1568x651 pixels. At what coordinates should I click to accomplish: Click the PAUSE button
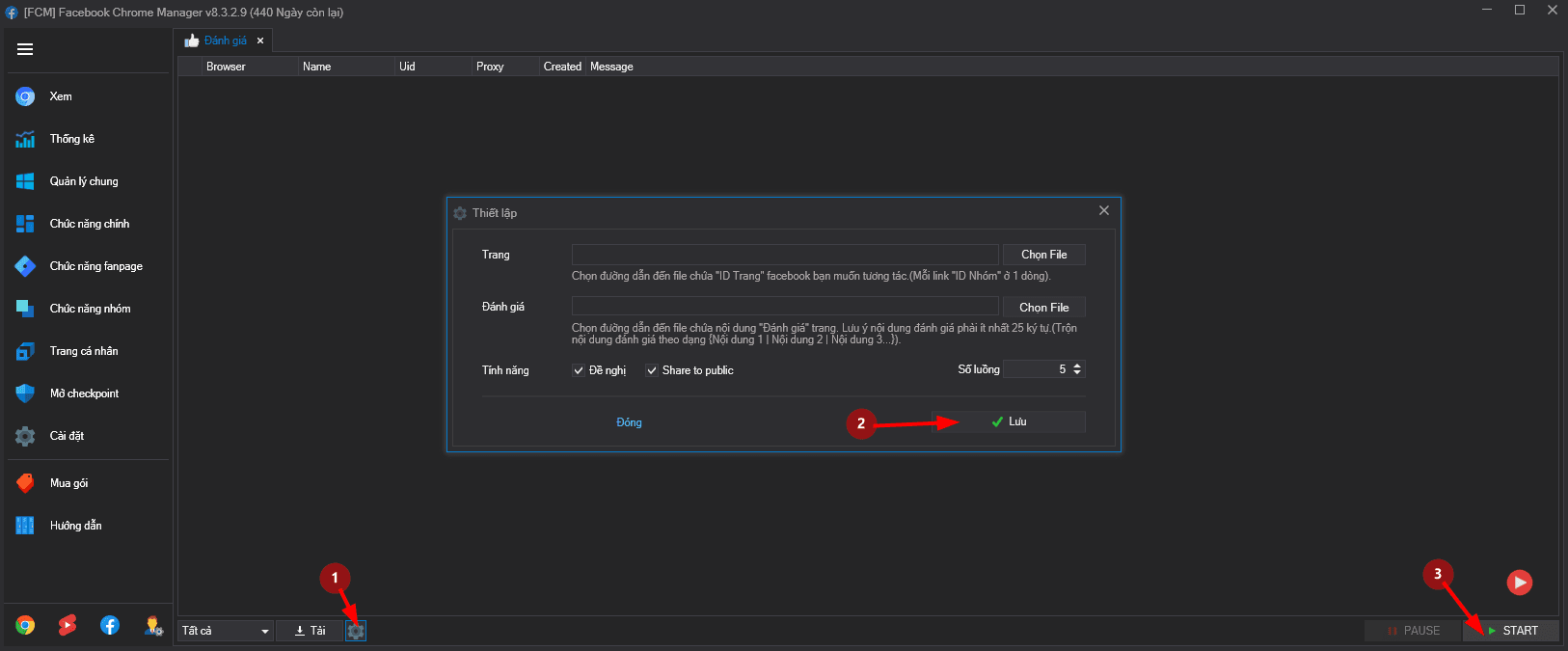[x=1413, y=631]
